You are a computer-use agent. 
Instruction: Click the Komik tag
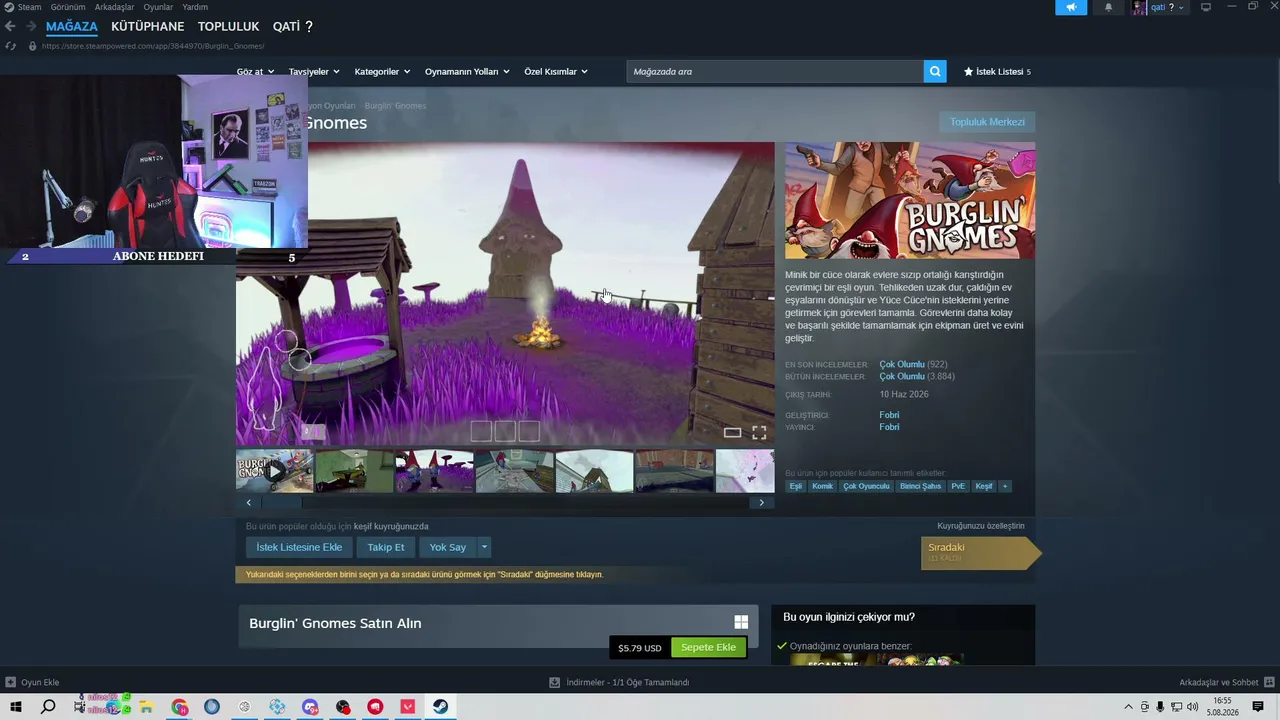[x=822, y=486]
